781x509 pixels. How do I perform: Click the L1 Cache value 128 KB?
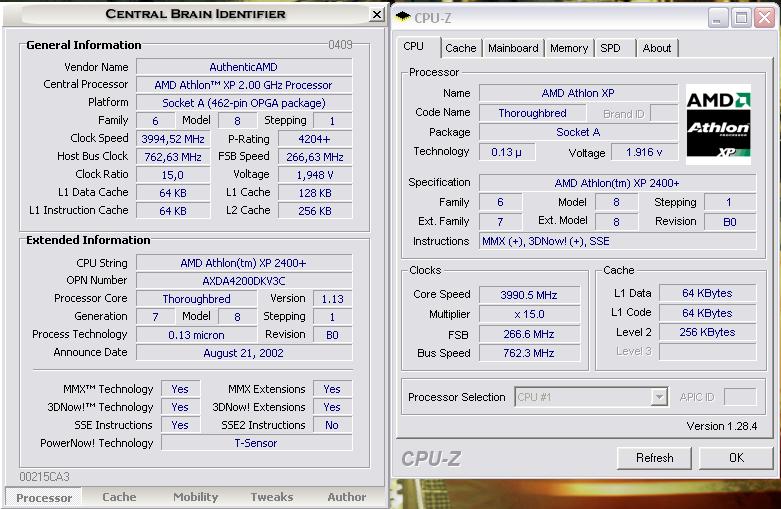[x=315, y=193]
